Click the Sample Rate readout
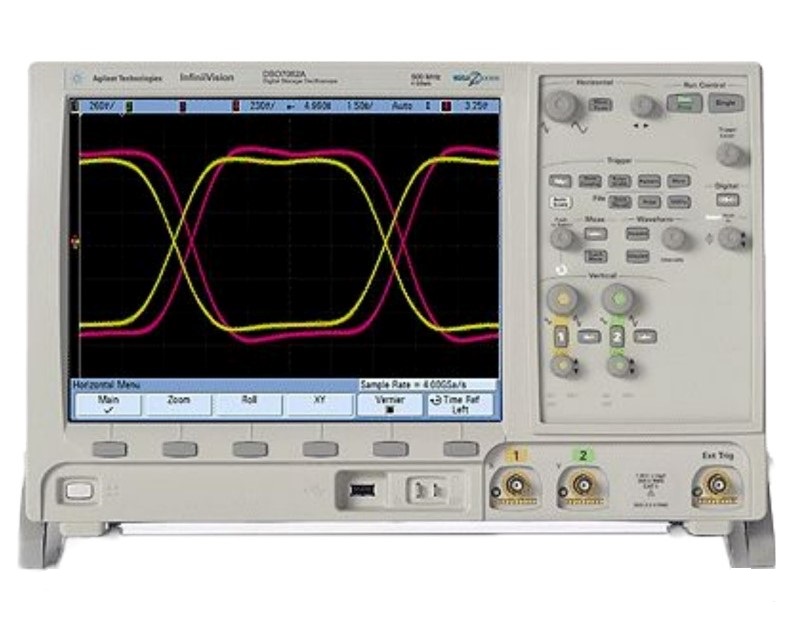 pyautogui.click(x=427, y=384)
